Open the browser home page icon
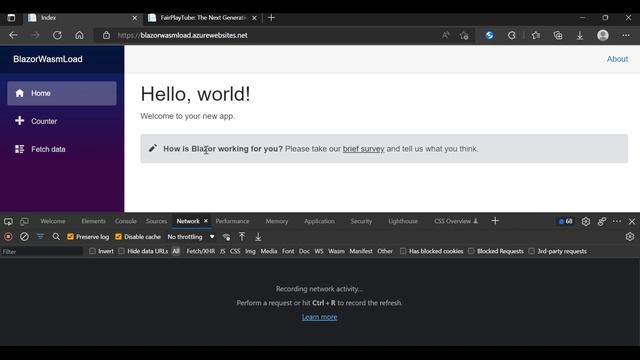This screenshot has height=360, width=640. coord(79,36)
